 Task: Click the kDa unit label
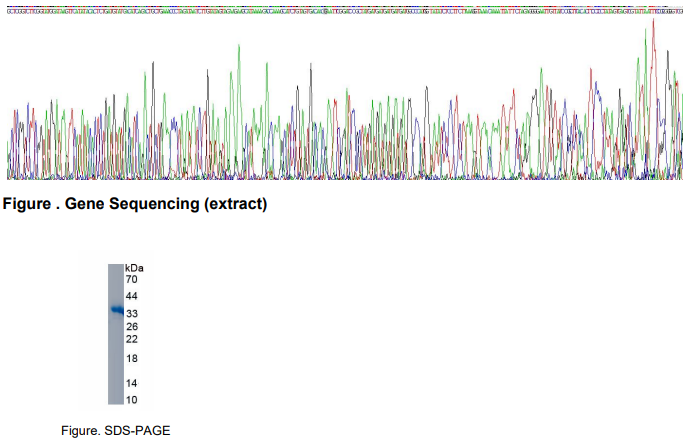(x=134, y=269)
